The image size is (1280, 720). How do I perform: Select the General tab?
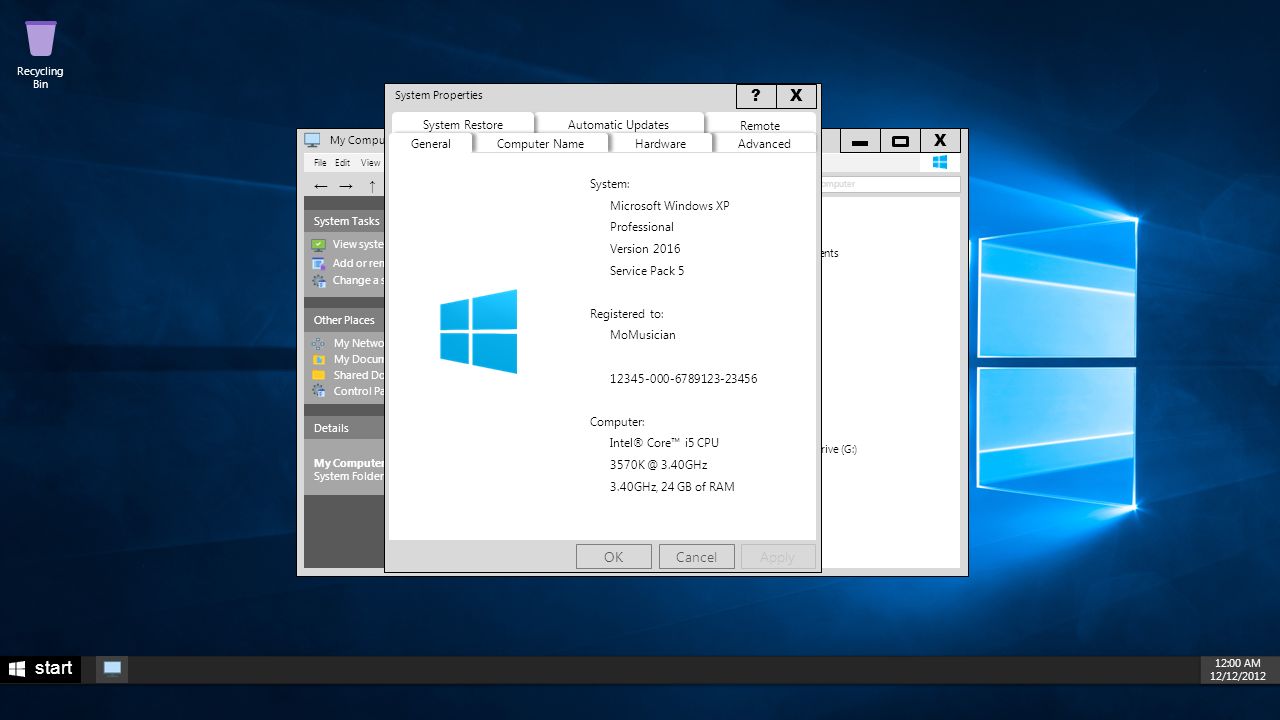431,143
